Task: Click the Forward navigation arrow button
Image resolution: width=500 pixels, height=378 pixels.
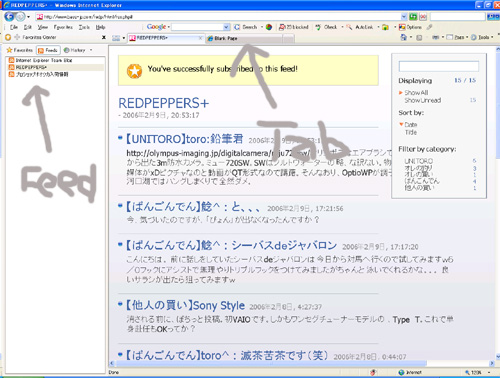Action: tap(20, 16)
